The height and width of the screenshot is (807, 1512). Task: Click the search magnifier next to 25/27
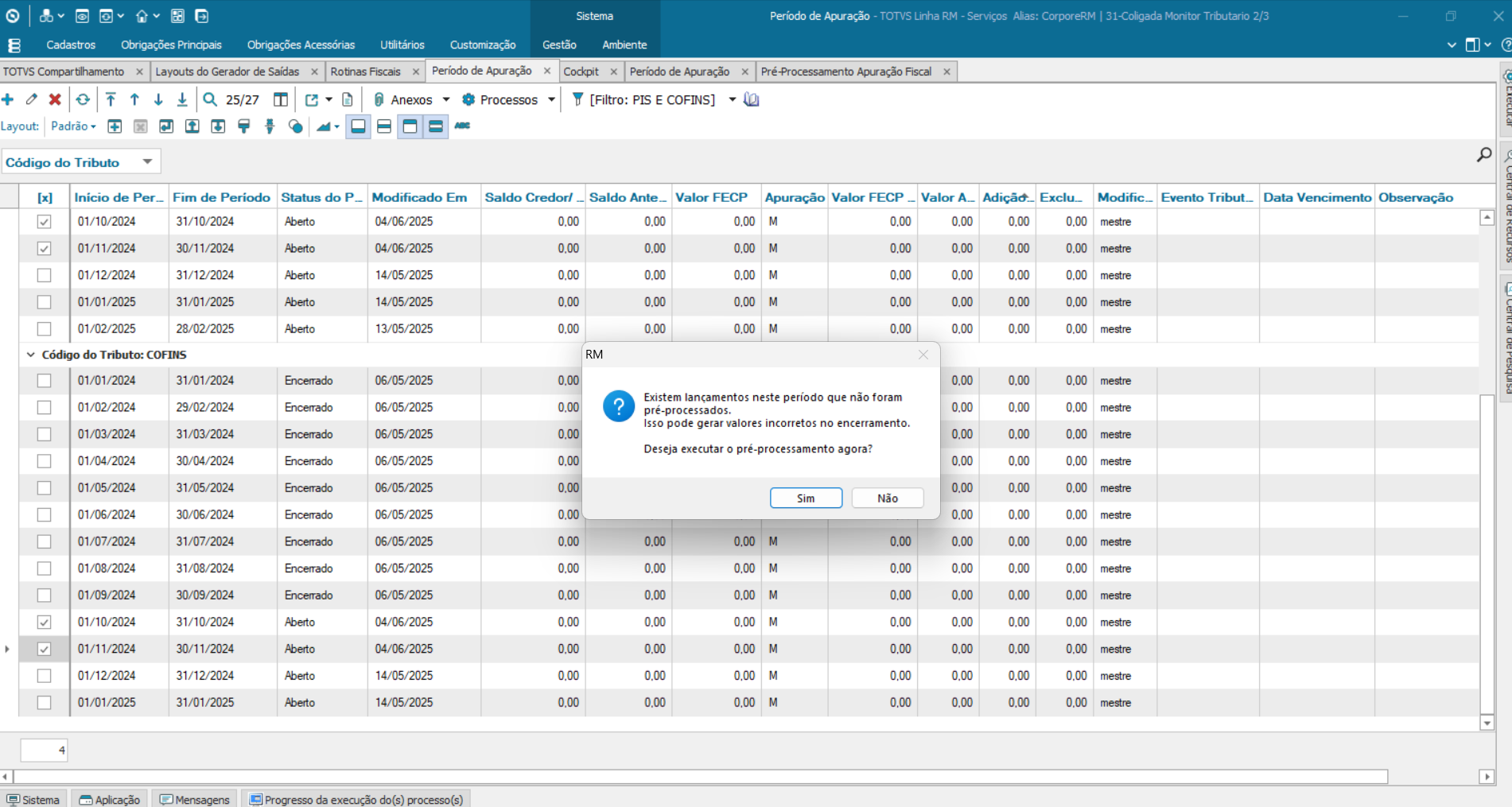[x=210, y=99]
